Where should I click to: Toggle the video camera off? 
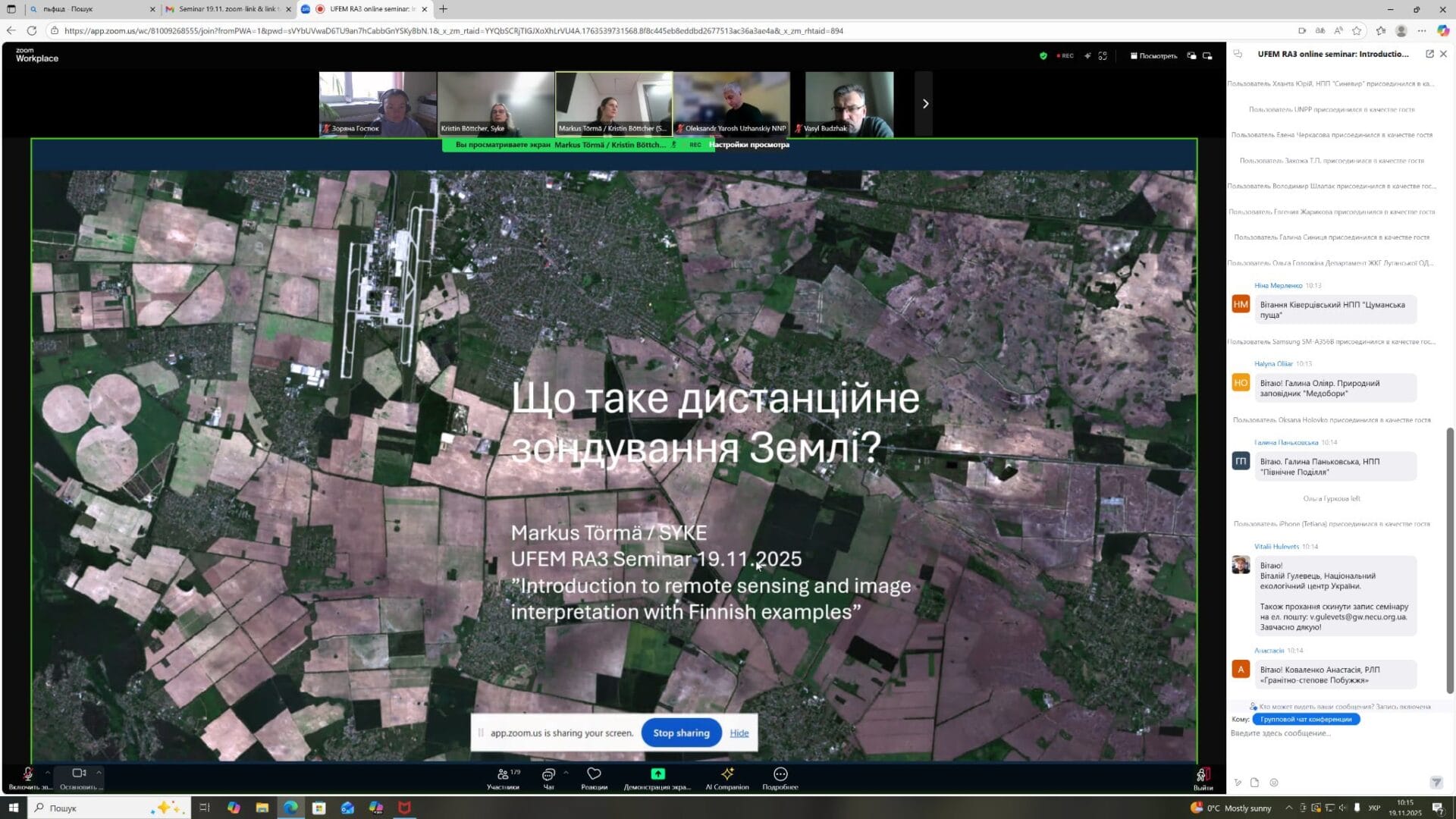coord(79,773)
